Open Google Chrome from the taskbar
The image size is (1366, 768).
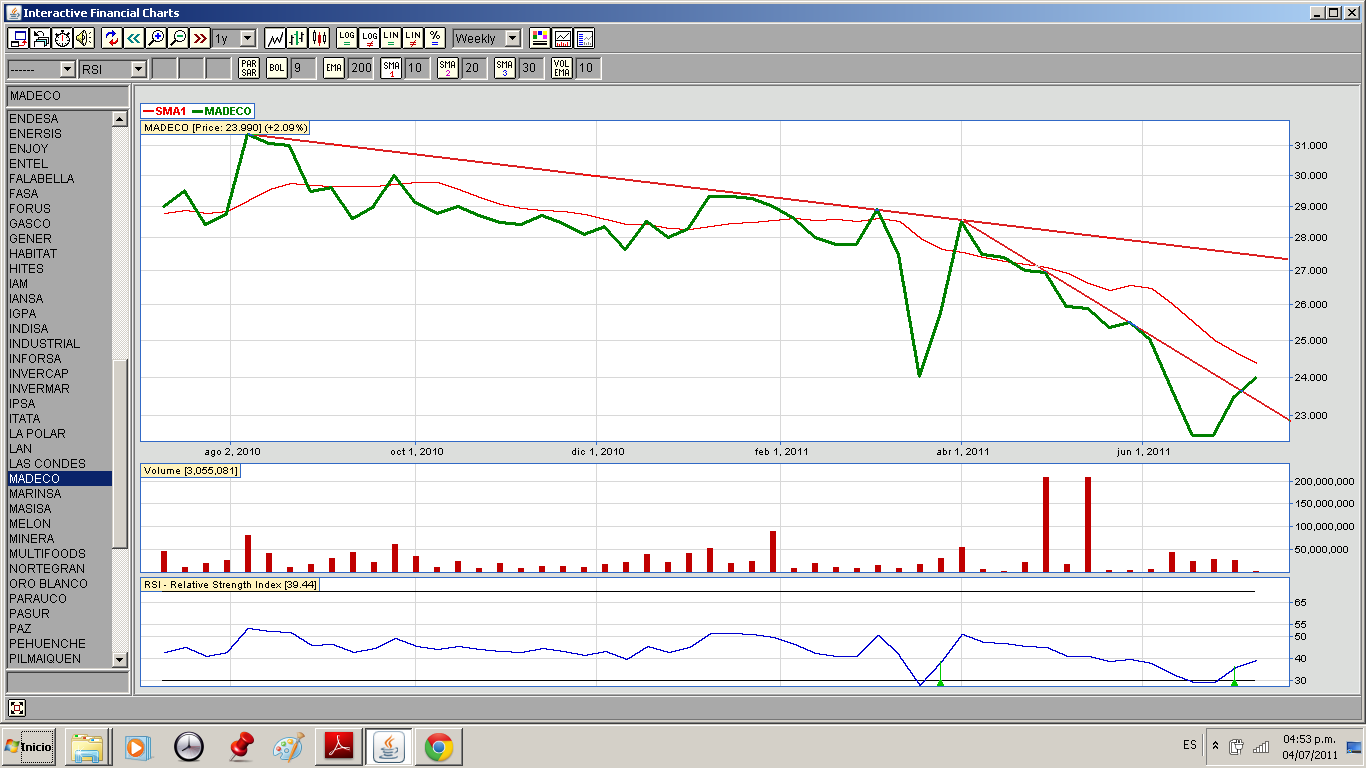click(438, 747)
